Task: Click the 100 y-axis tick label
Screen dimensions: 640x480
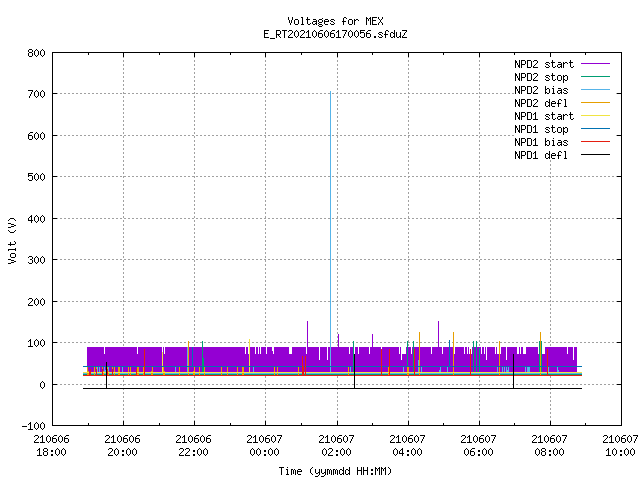Action: pyautogui.click(x=36, y=343)
